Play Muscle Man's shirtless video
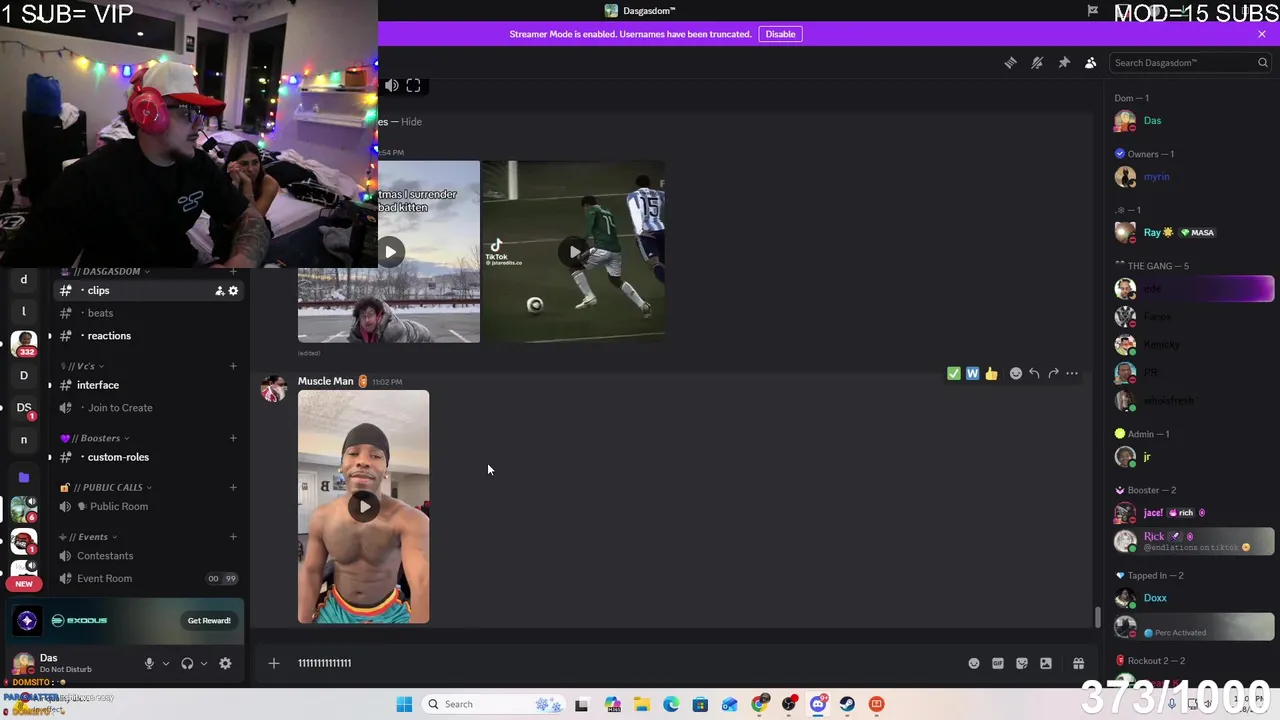This screenshot has width=1280, height=720. (364, 506)
